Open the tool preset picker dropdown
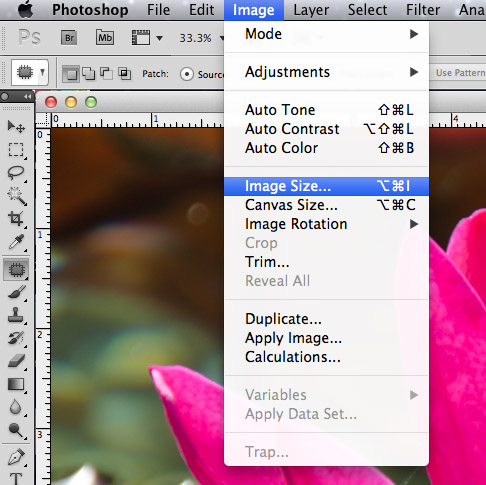 point(30,72)
